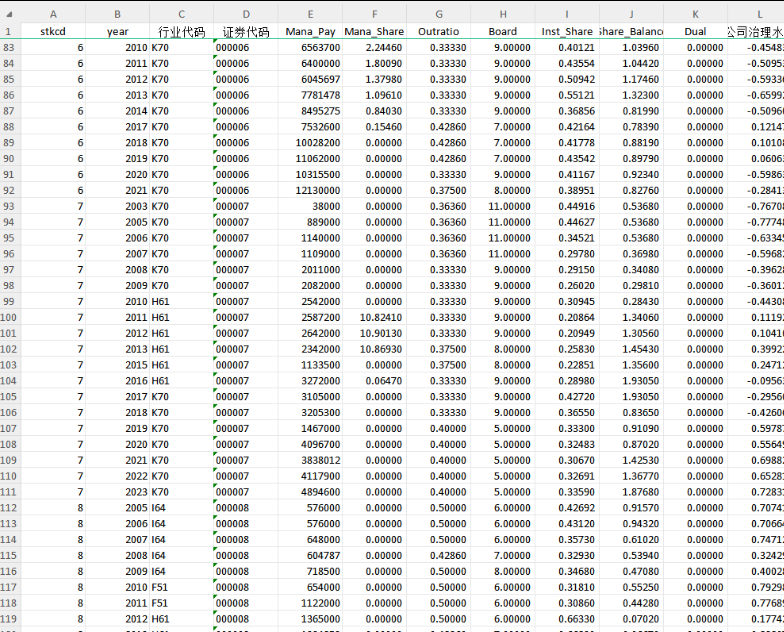
Task: Select industry code H61 in row 99
Action: 182,302
